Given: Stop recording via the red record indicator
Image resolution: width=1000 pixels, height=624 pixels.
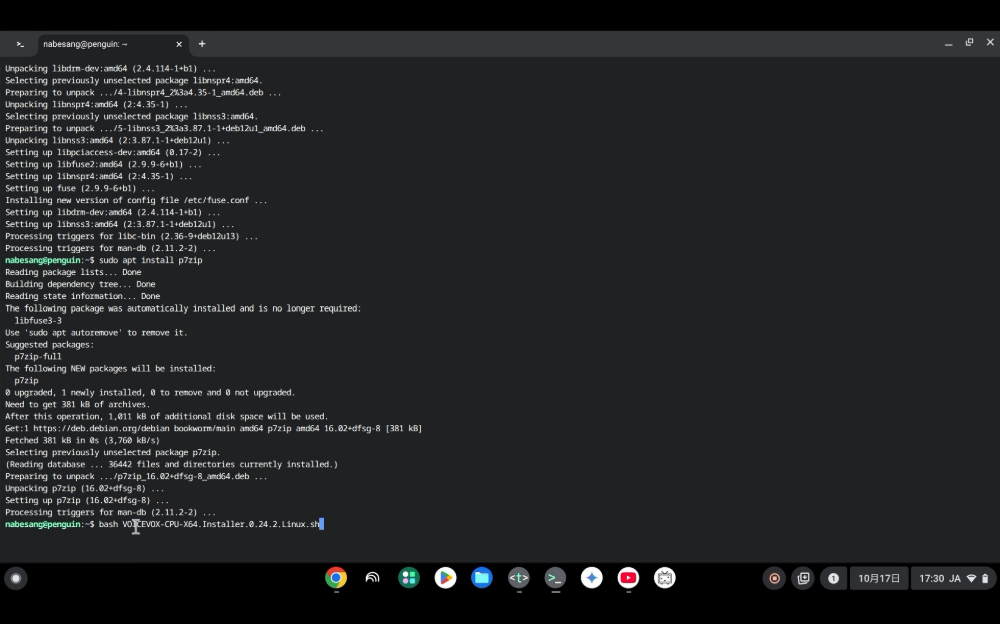Looking at the screenshot, I should pos(774,578).
